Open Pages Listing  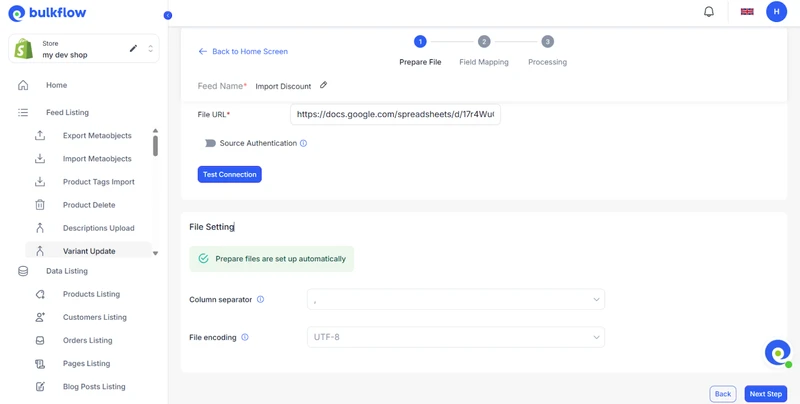(86, 364)
